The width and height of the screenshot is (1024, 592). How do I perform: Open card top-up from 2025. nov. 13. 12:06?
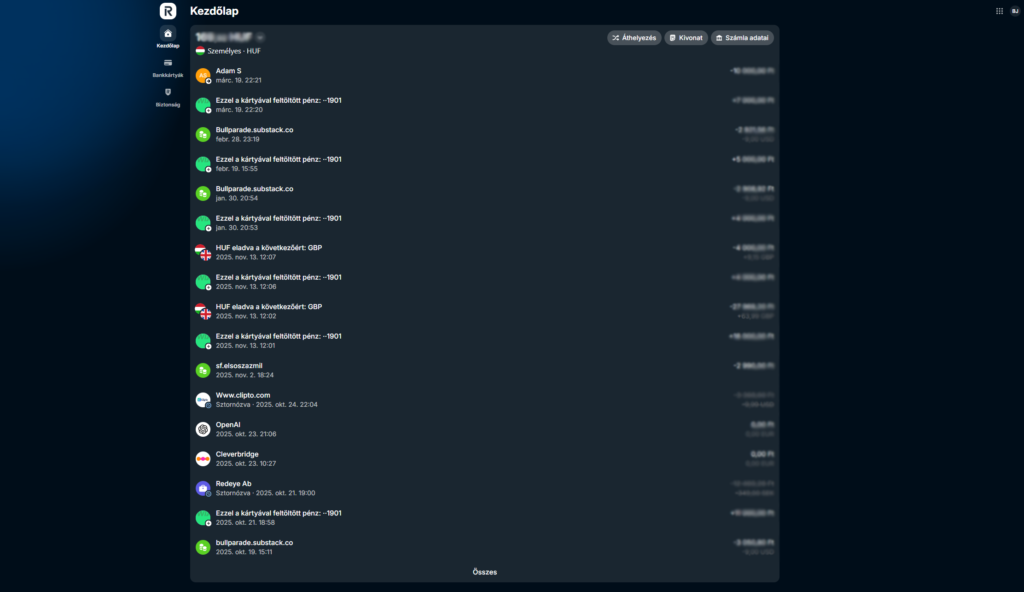coord(484,282)
